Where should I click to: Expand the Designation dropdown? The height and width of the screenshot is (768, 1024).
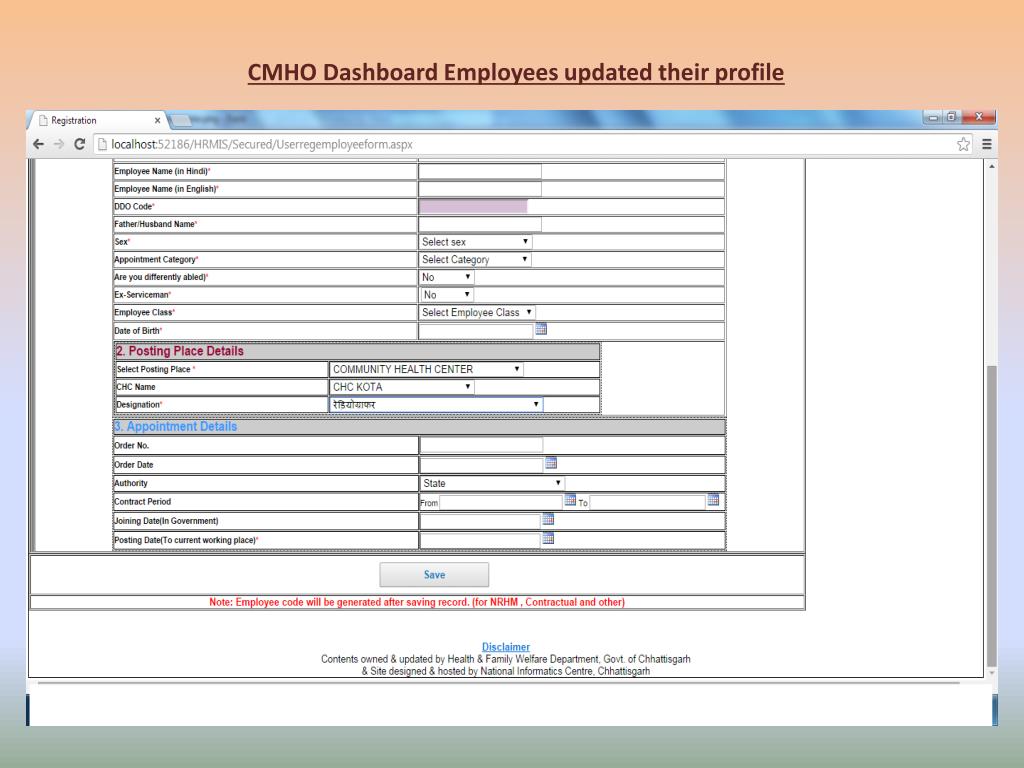pyautogui.click(x=436, y=405)
